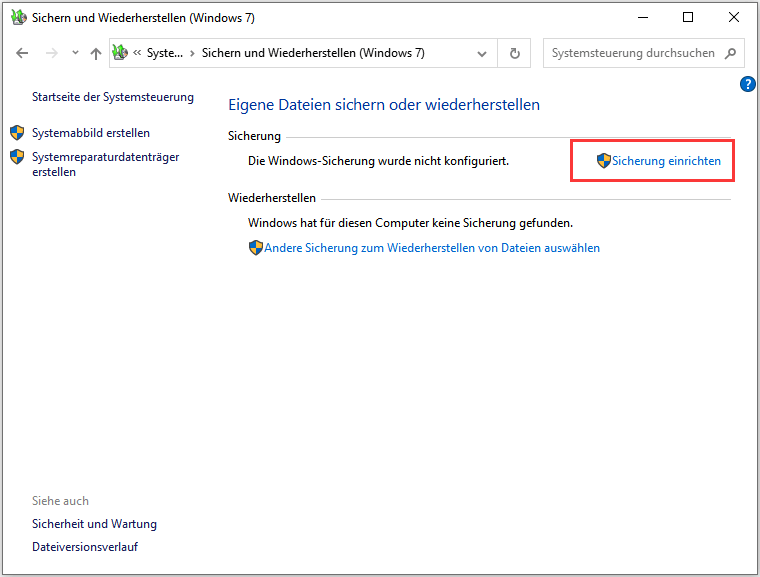Click the Sicherung section label
This screenshot has width=760, height=577.
pos(254,136)
